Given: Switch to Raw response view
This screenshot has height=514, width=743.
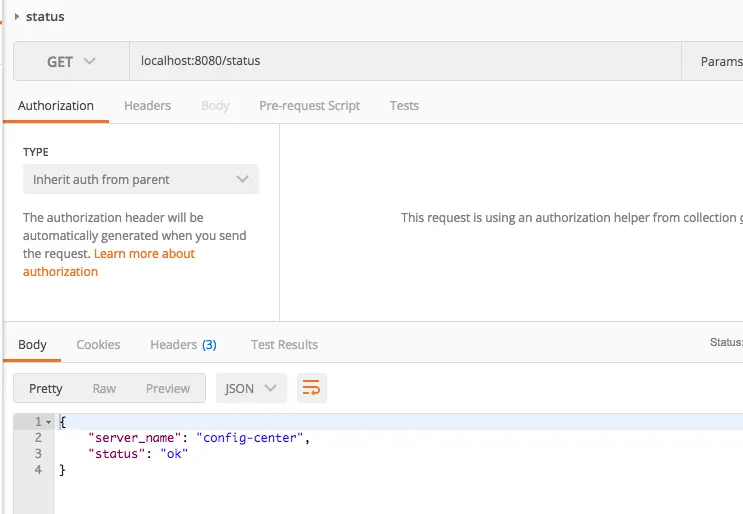Looking at the screenshot, I should 104,388.
